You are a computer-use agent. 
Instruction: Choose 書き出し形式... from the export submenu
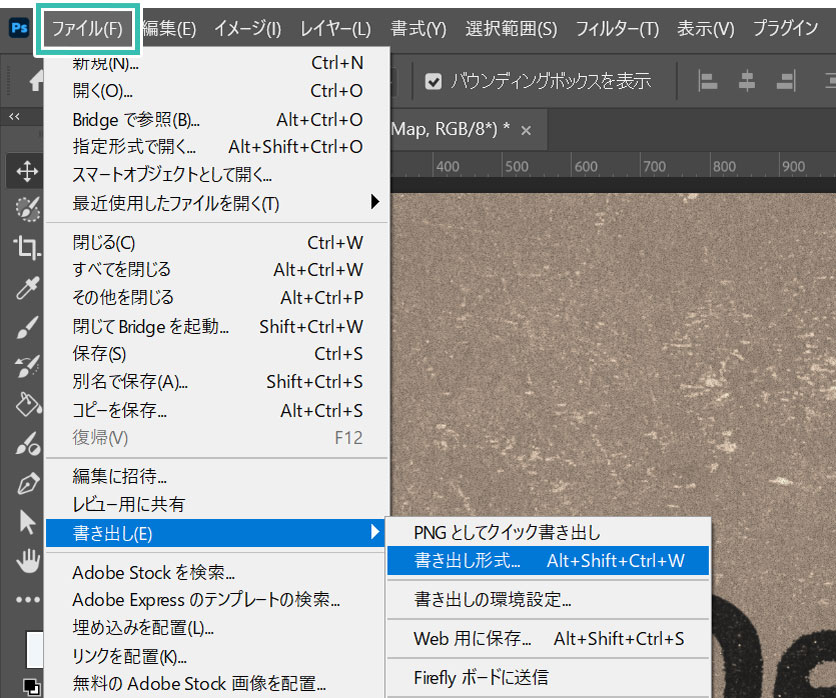pos(548,560)
